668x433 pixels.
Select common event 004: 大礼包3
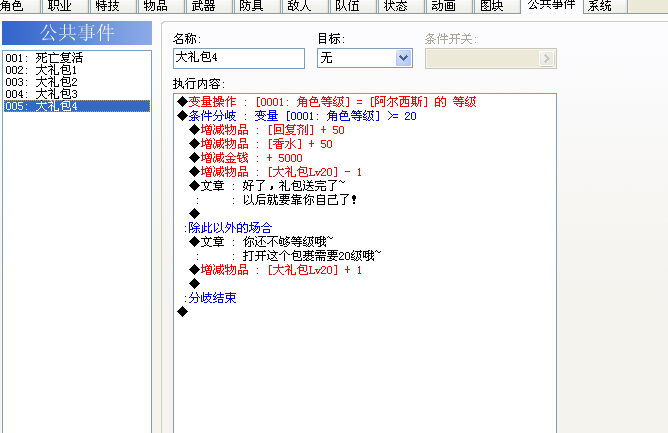pyautogui.click(x=77, y=93)
